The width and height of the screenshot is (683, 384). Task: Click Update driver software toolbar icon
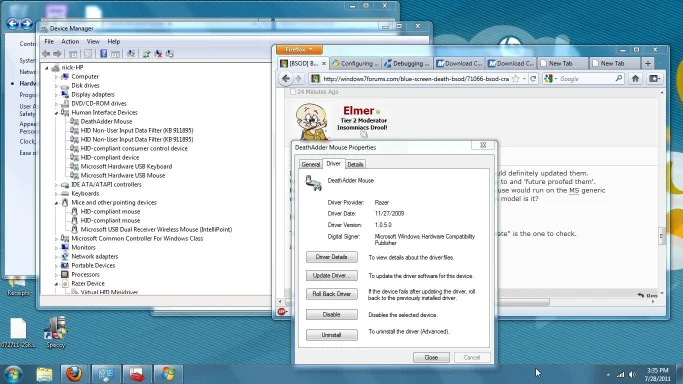(x=146, y=54)
